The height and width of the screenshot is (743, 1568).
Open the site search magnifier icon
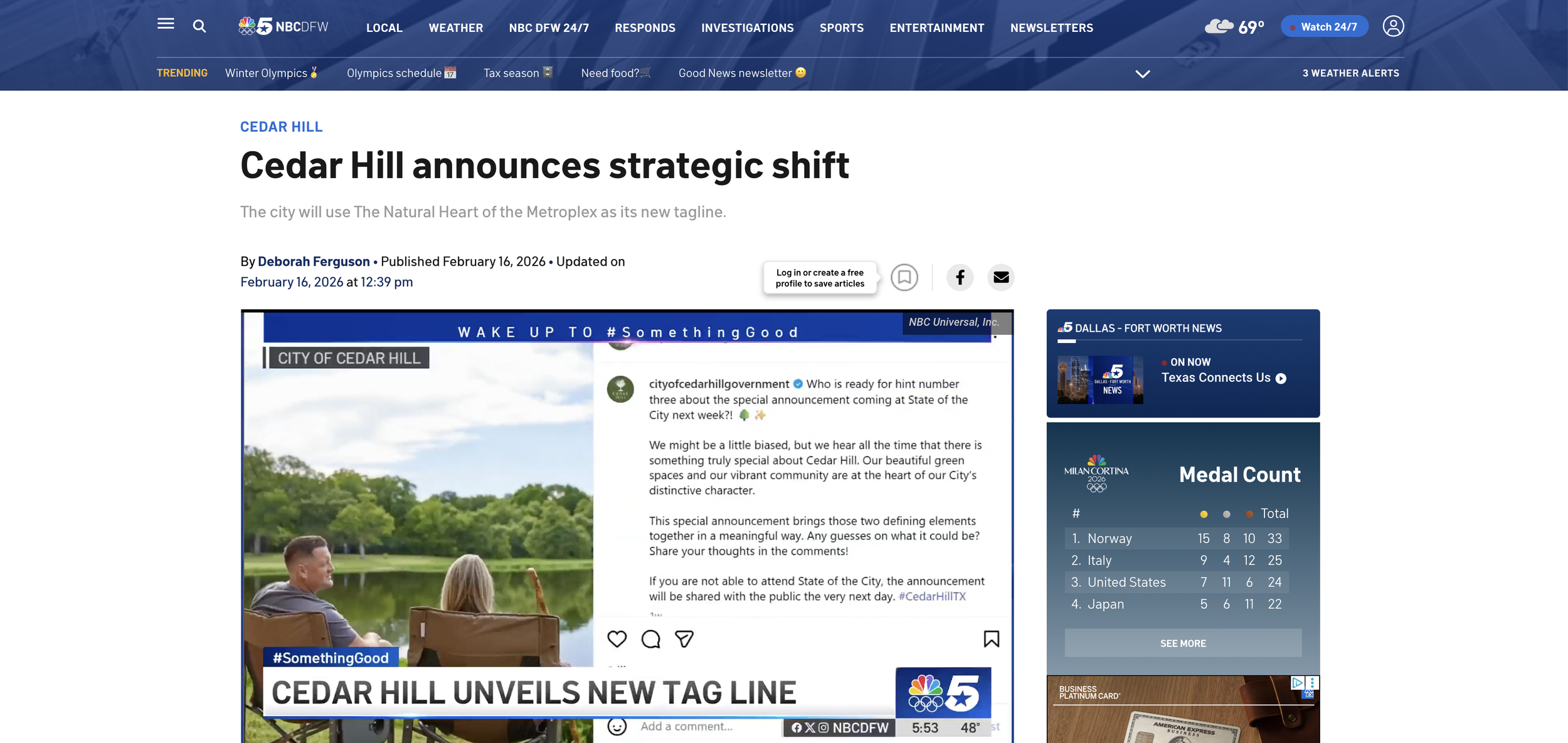[x=199, y=26]
